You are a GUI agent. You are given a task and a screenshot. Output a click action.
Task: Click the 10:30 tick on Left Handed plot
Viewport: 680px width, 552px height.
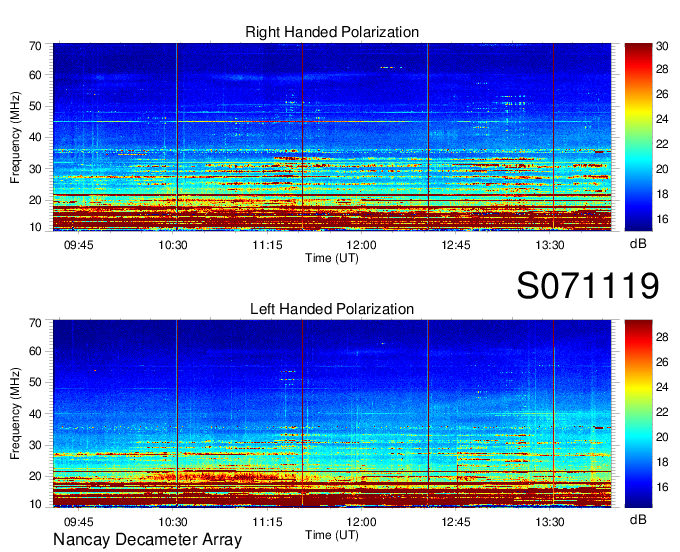coord(173,522)
